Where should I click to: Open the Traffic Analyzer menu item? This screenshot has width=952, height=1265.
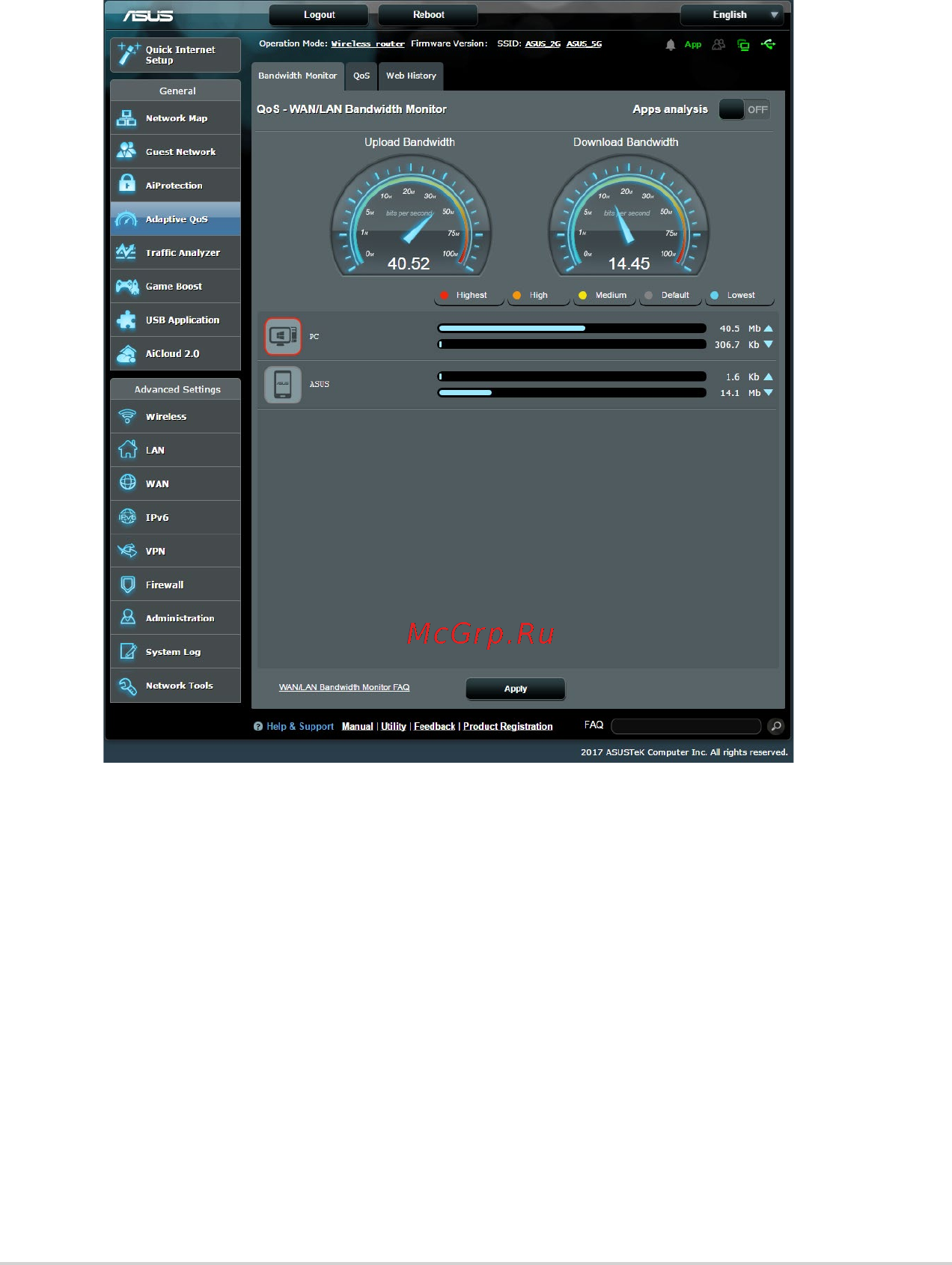[176, 252]
